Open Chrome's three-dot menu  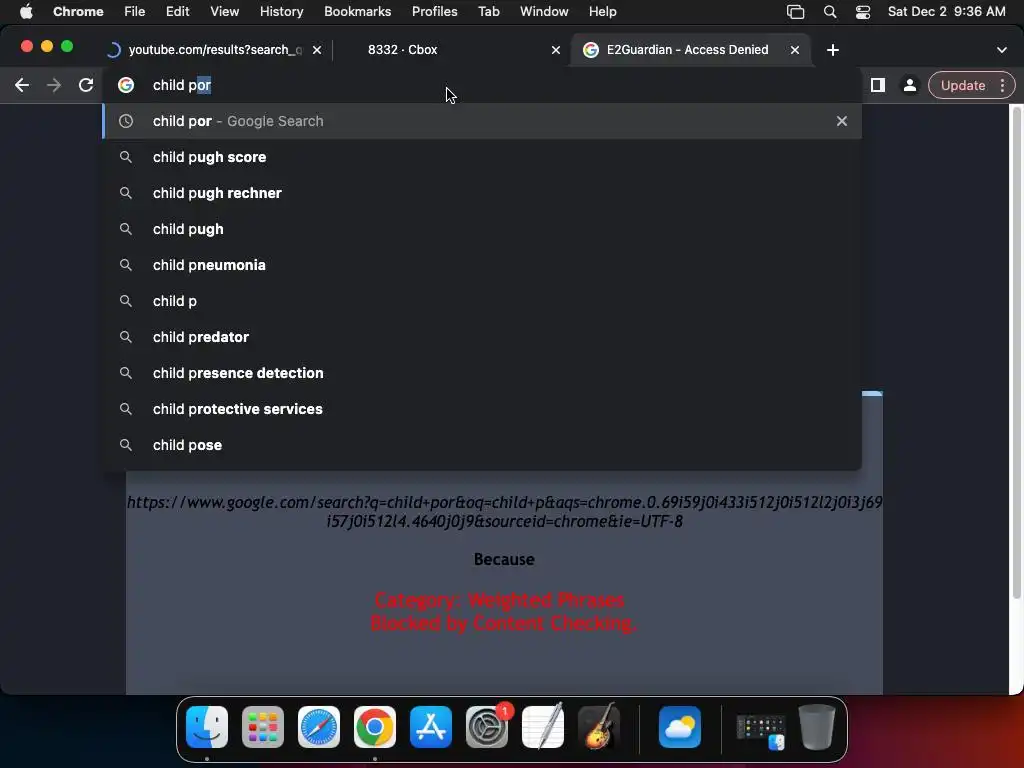point(1002,86)
